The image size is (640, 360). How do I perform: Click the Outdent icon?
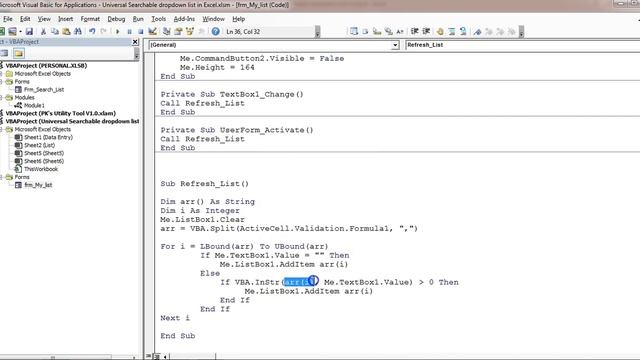point(426,31)
